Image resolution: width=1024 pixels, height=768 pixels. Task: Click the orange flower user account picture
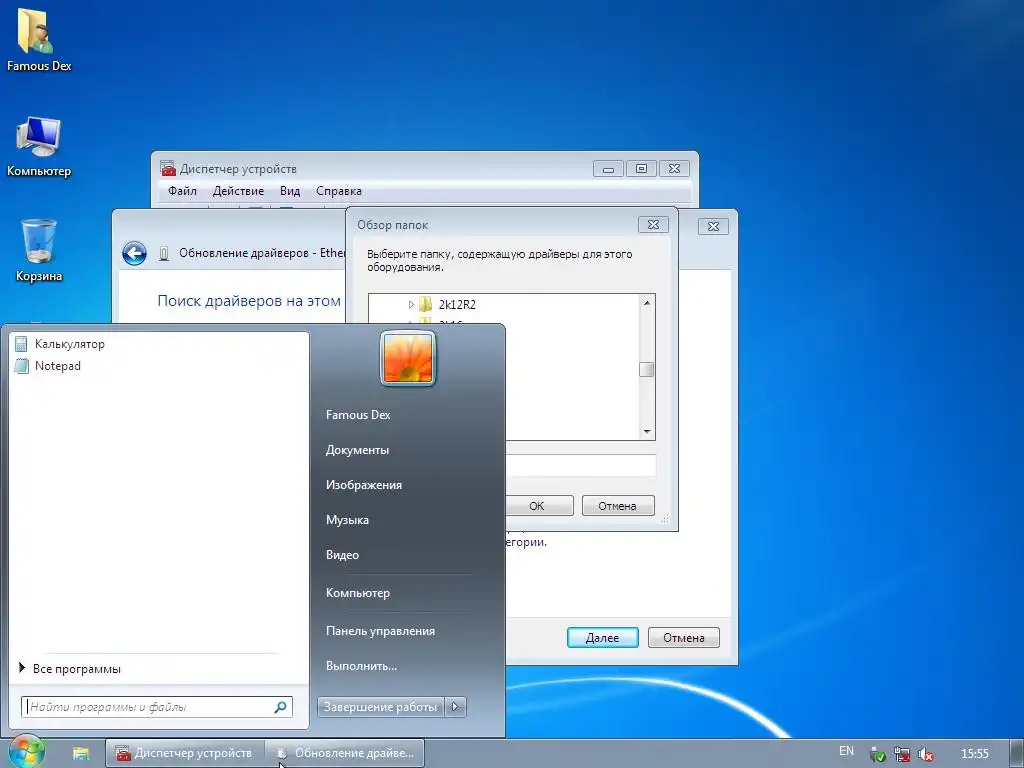(x=408, y=358)
